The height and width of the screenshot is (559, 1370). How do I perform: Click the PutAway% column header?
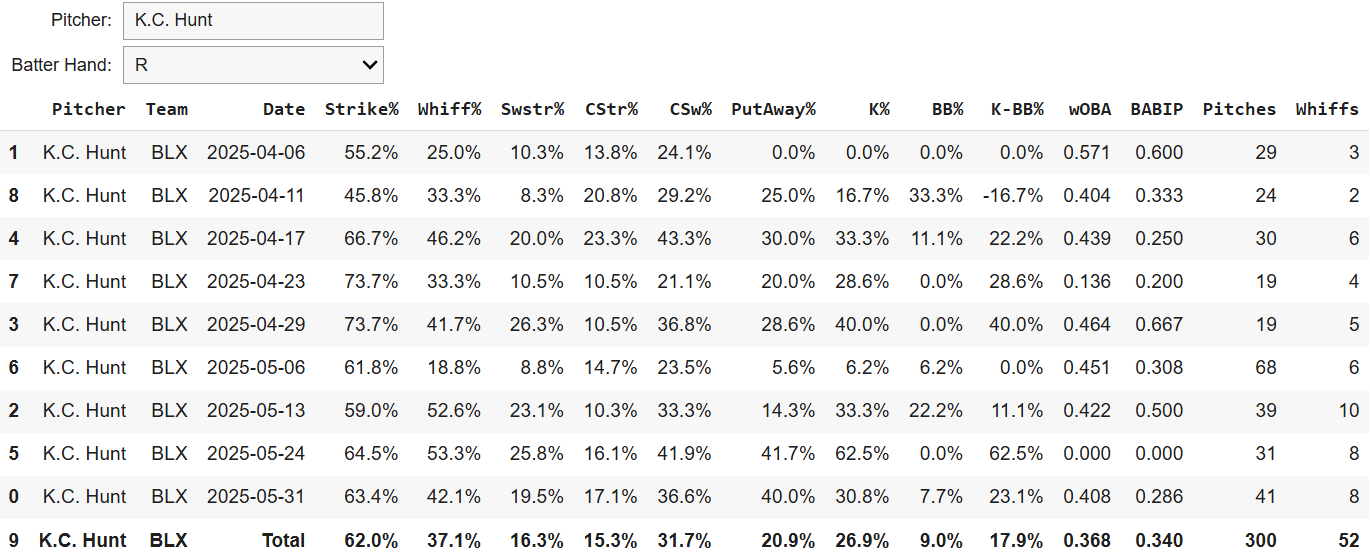pyautogui.click(x=773, y=109)
